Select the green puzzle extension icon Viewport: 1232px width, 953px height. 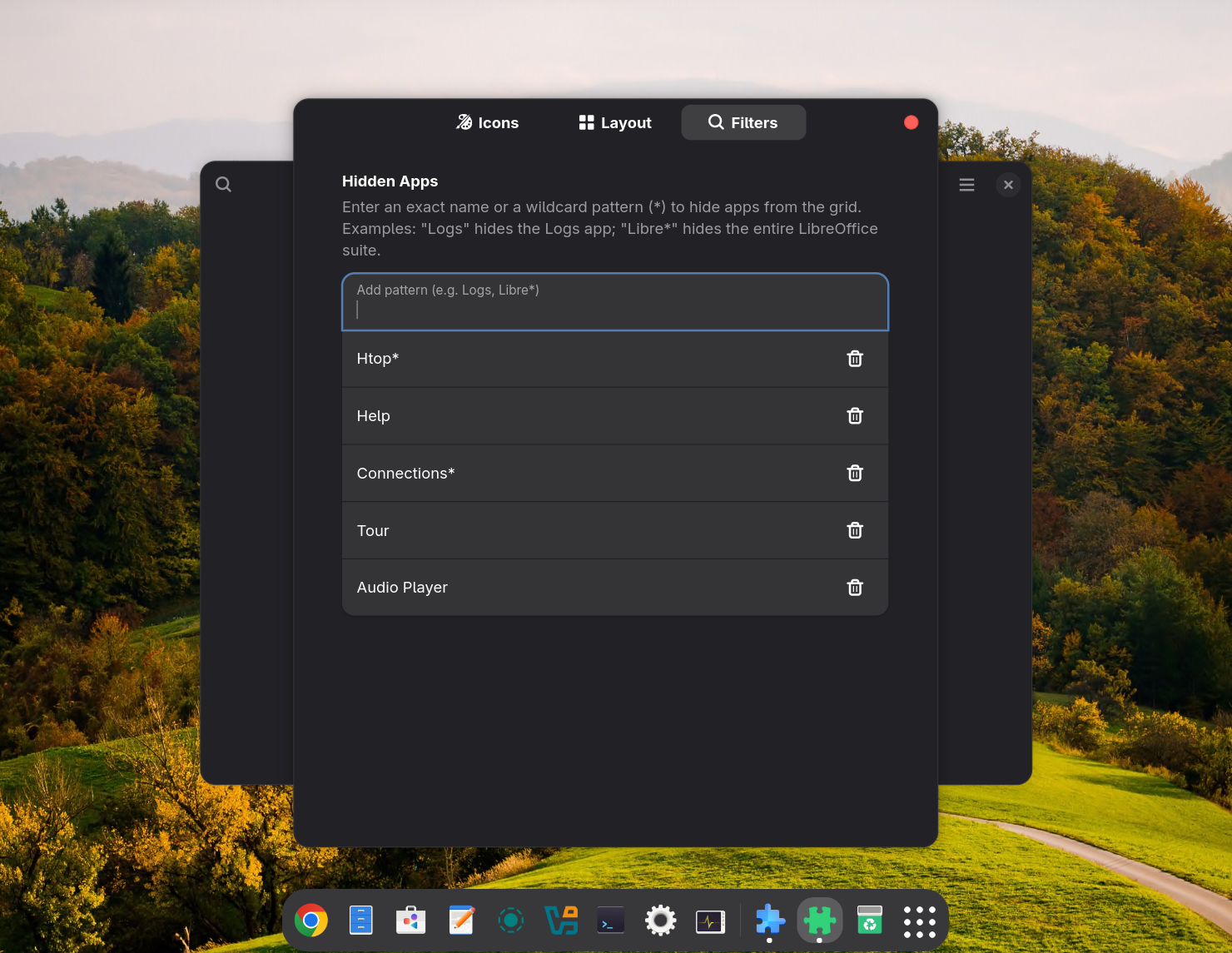pyautogui.click(x=819, y=921)
